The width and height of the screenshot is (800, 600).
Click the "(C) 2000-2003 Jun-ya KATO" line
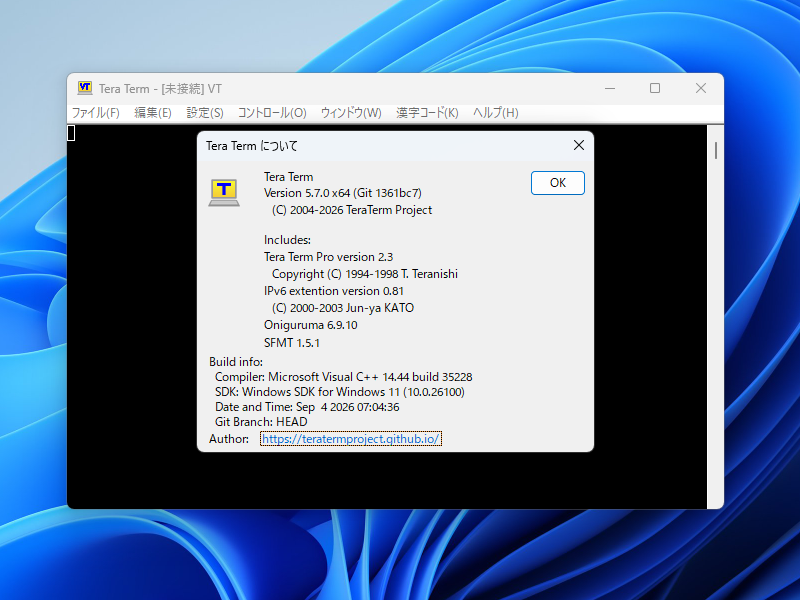(x=342, y=308)
